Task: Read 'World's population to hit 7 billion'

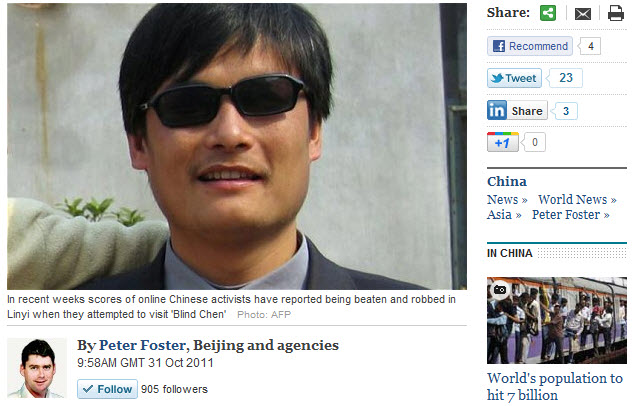Action: click(555, 387)
